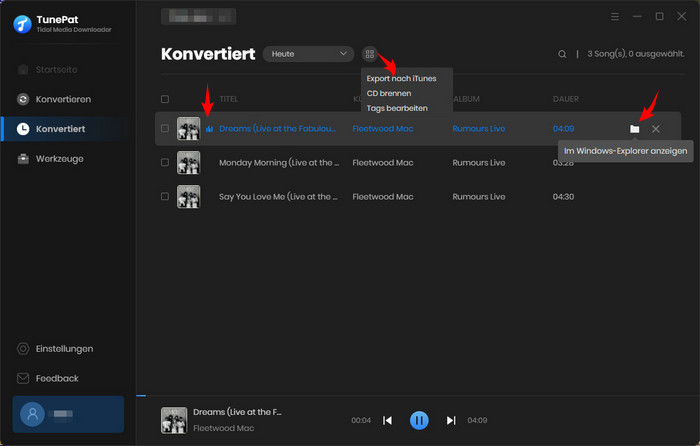Image resolution: width=700 pixels, height=446 pixels.
Task: Click the Monday Morning album thumbnail
Action: pos(188,163)
